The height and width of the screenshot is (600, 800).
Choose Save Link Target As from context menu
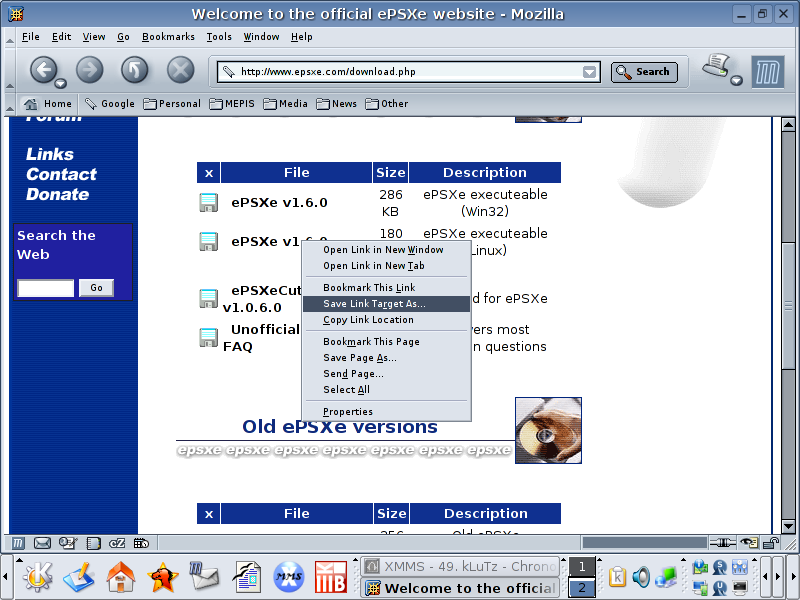tap(374, 304)
